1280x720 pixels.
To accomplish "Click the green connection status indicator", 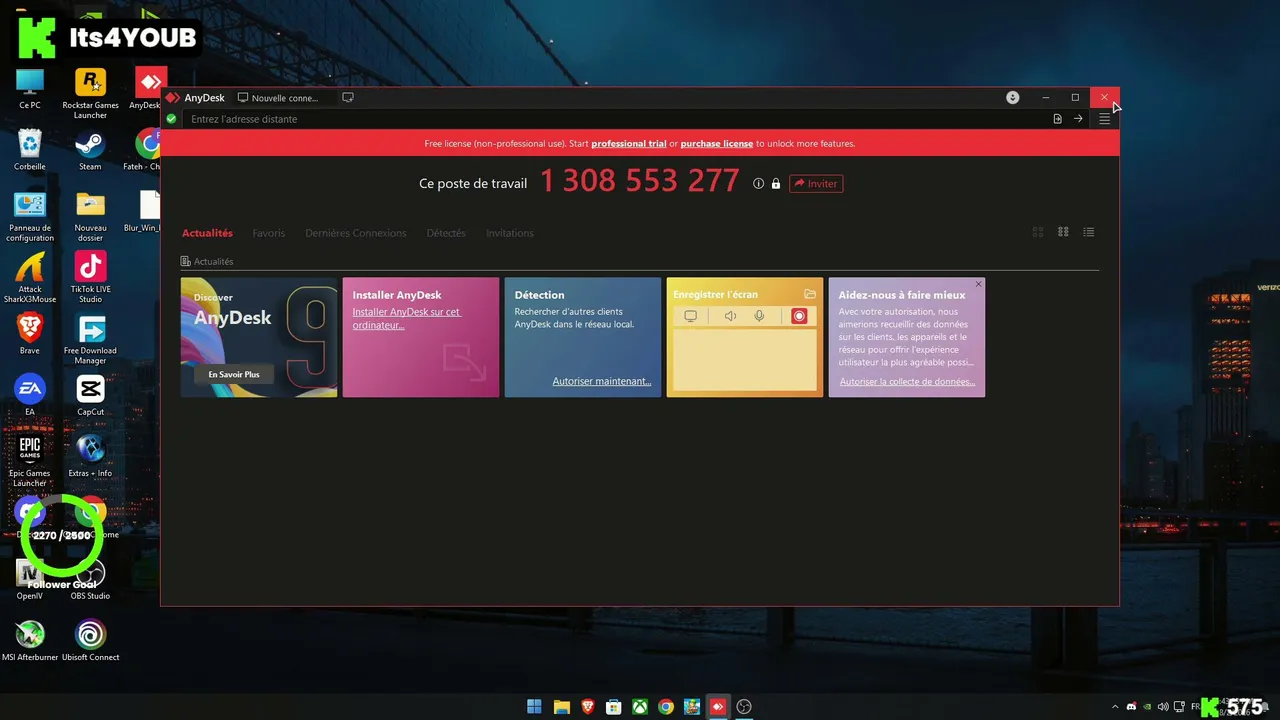I will pyautogui.click(x=171, y=119).
